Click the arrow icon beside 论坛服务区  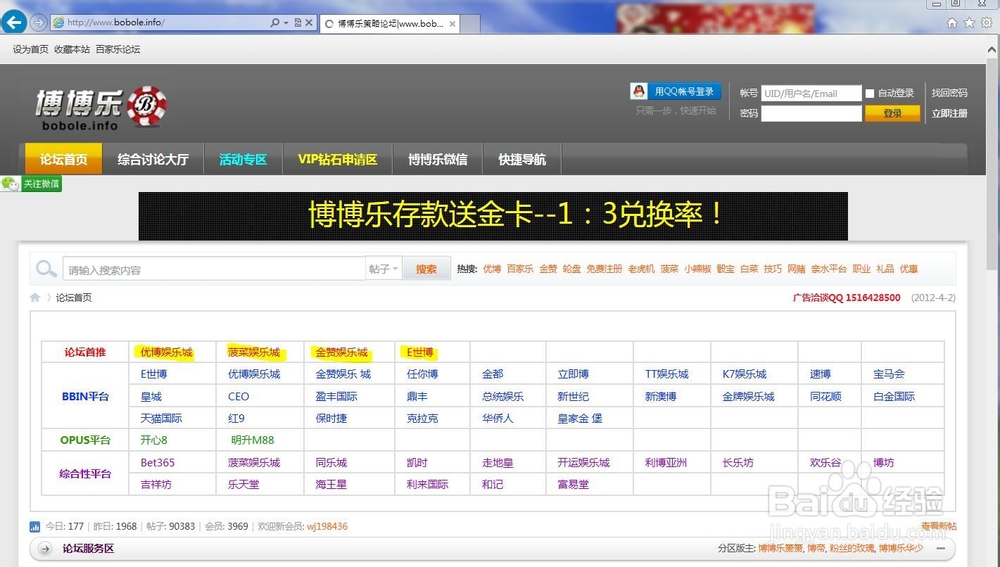point(45,549)
